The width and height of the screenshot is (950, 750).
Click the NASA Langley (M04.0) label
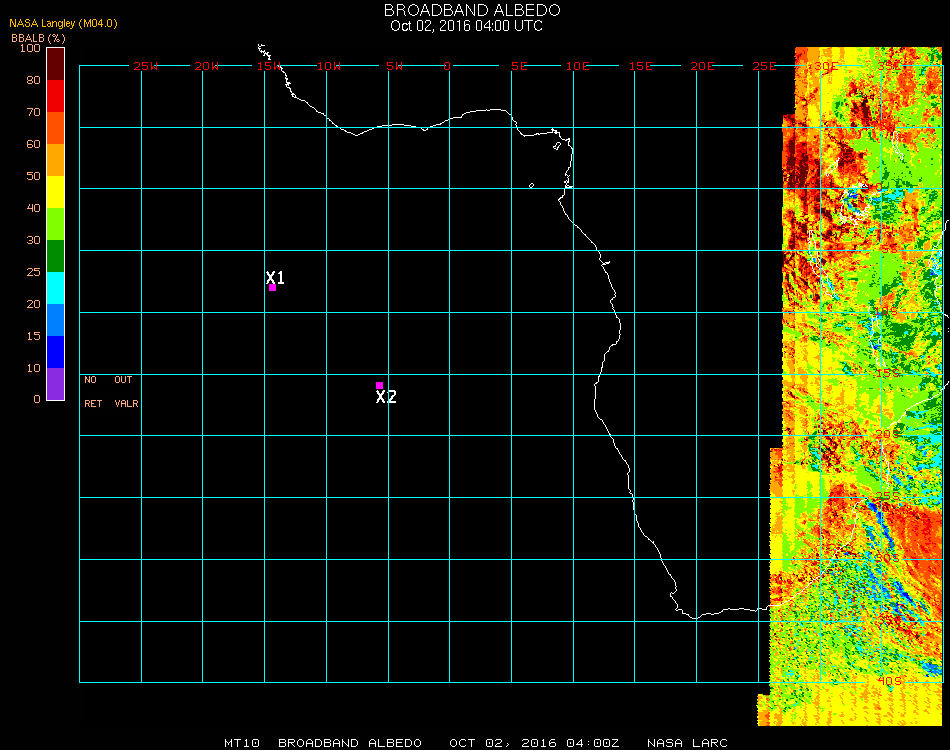click(63, 23)
